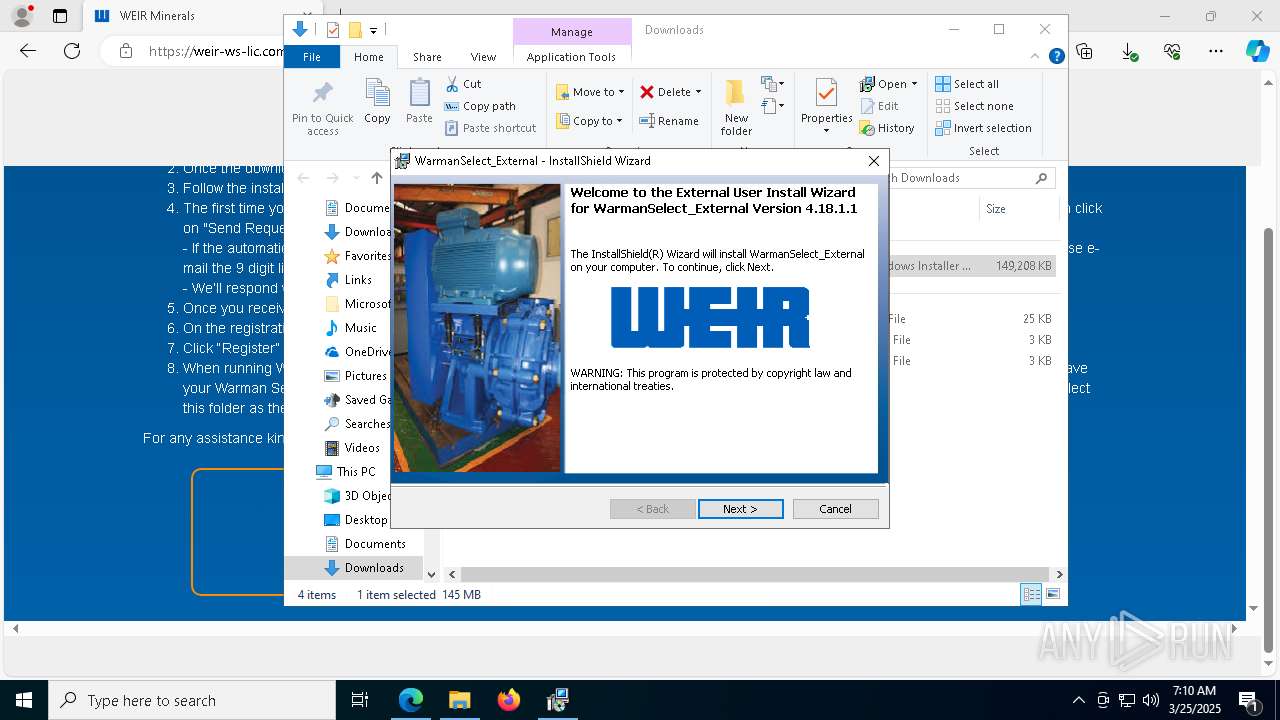
Task: Click the Size column header
Action: click(996, 209)
